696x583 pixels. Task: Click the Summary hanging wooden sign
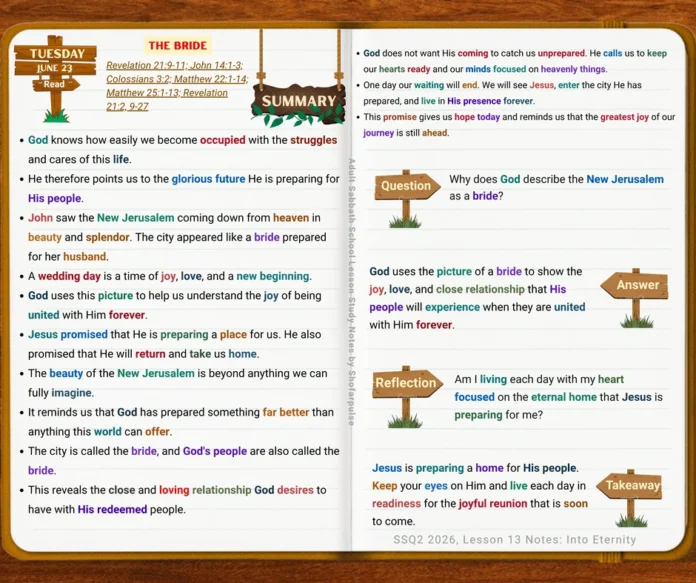(x=298, y=100)
